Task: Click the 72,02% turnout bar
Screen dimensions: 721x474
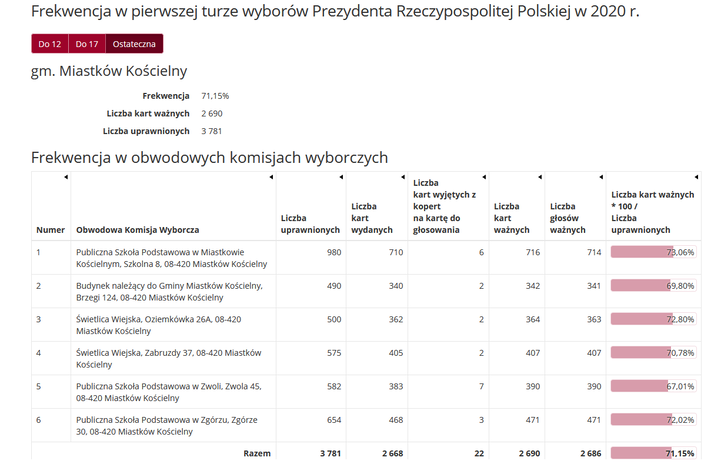Action: click(x=653, y=420)
